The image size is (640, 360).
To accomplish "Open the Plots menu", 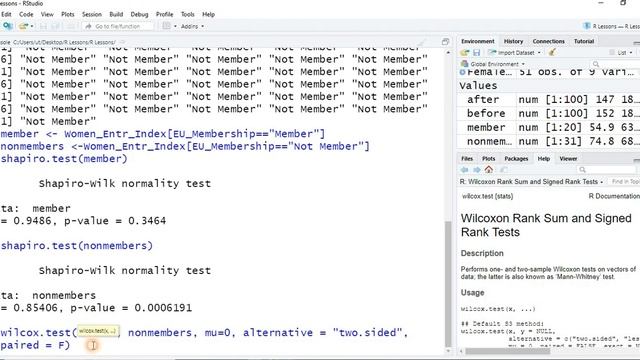I will tap(68, 14).
